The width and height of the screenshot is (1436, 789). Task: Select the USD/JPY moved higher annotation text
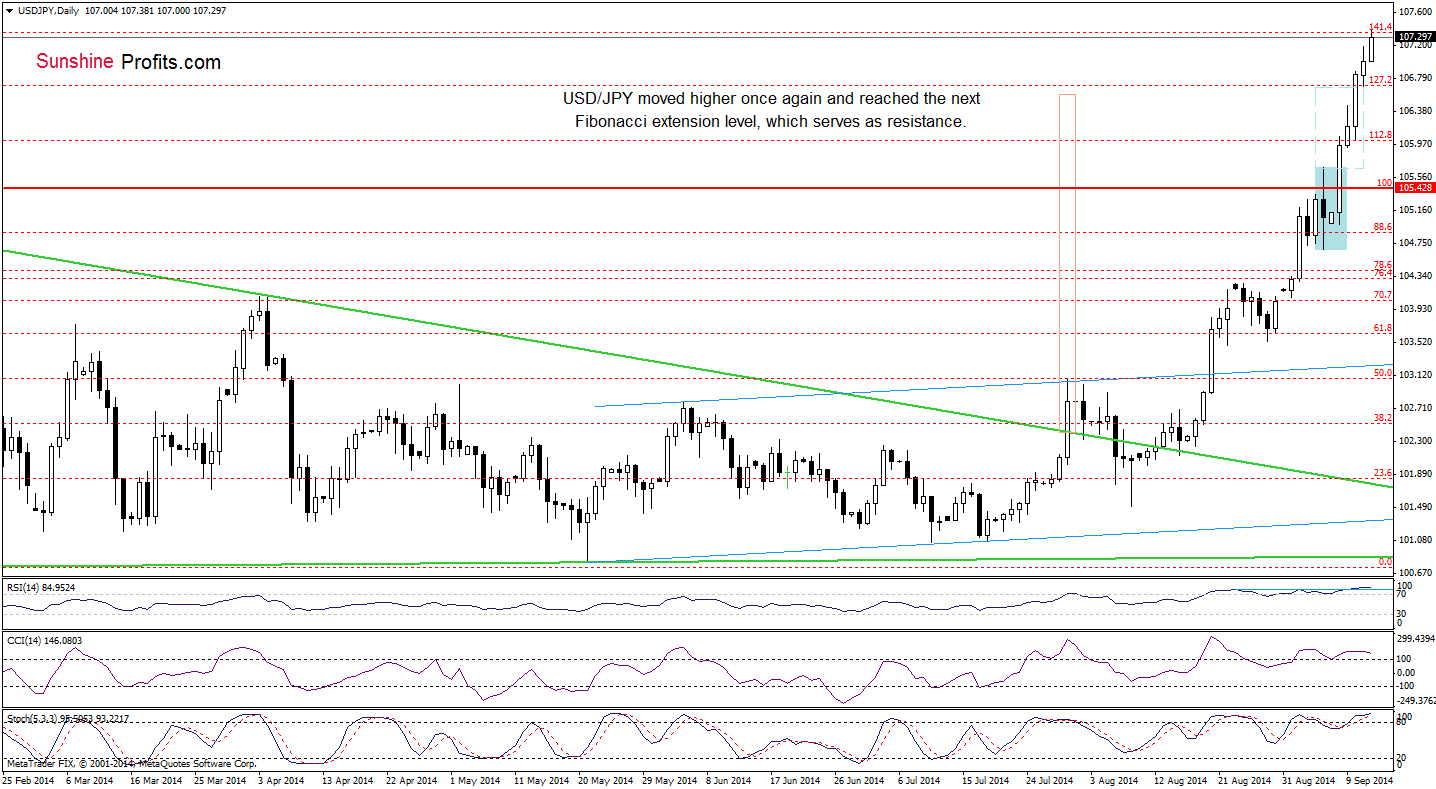[771, 110]
